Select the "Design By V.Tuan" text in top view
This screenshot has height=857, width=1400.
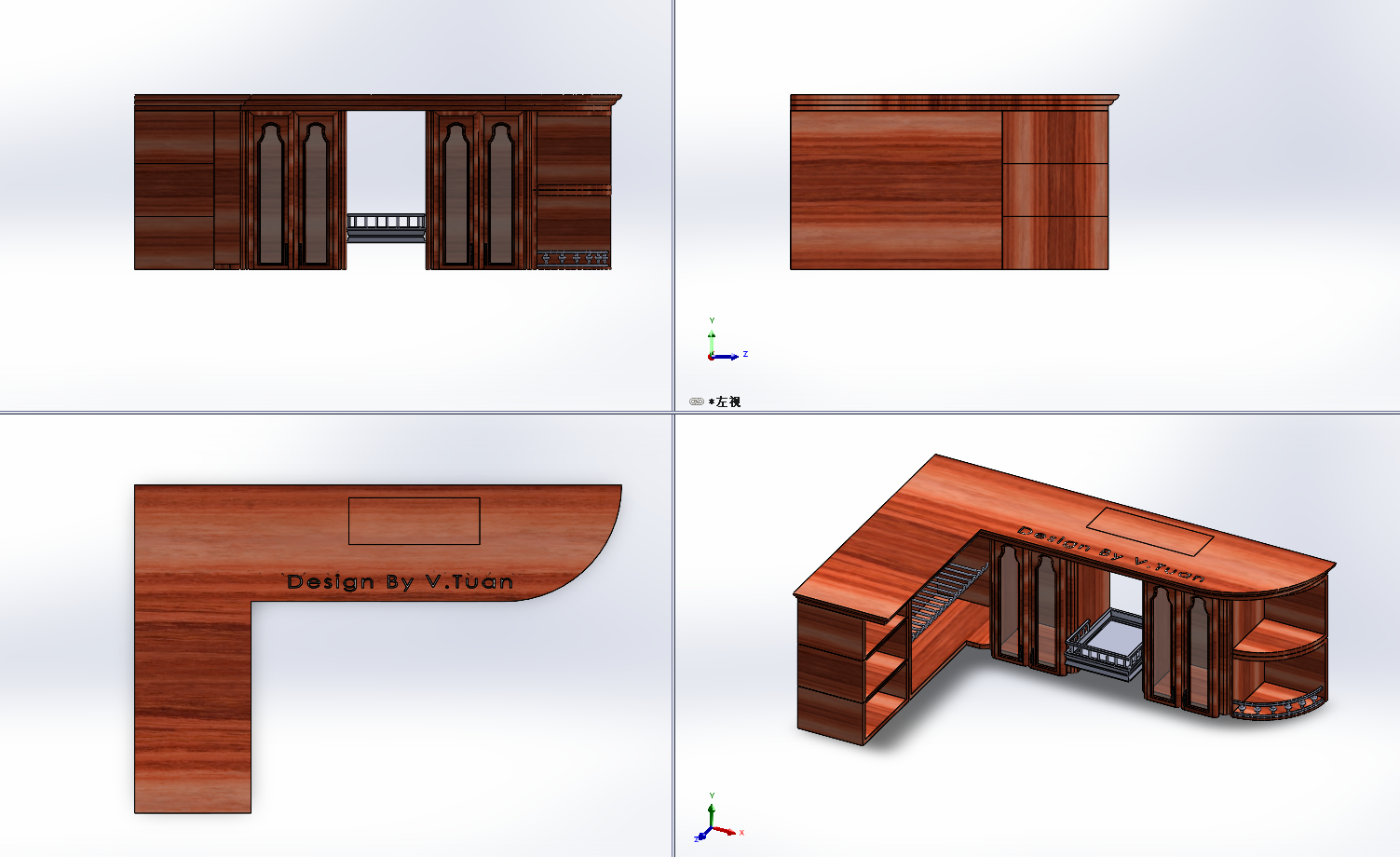click(x=399, y=581)
